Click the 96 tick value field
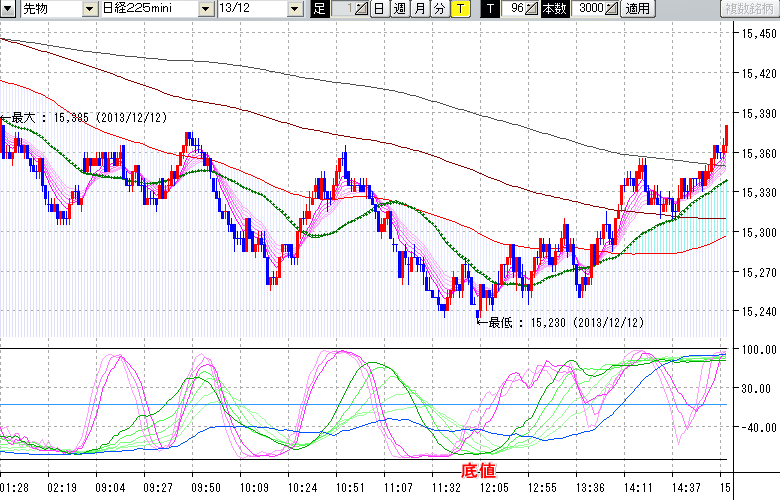Viewport: 780px width, 500px height. click(x=514, y=9)
